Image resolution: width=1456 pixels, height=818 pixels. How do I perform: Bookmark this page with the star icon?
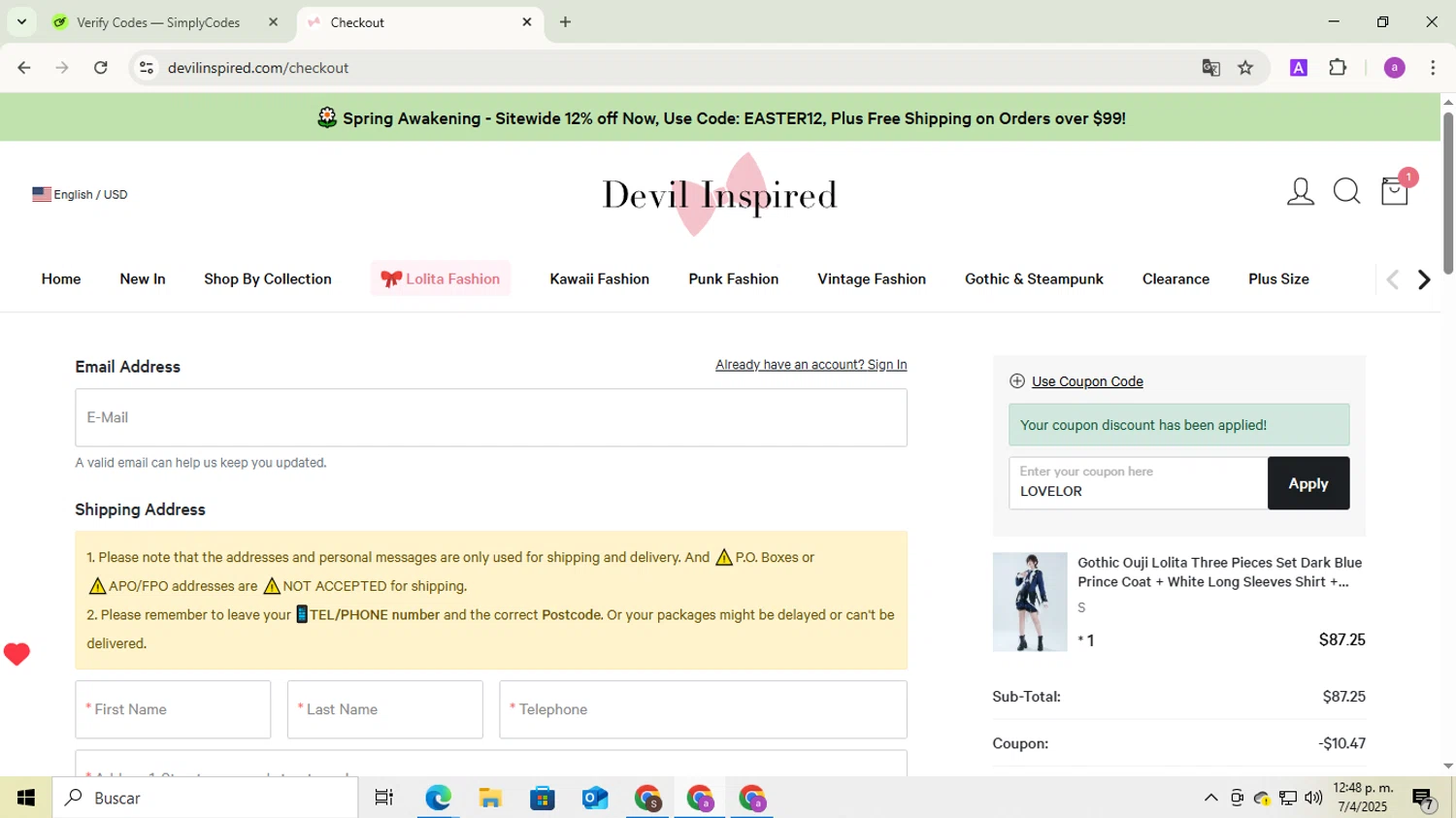point(1245,68)
